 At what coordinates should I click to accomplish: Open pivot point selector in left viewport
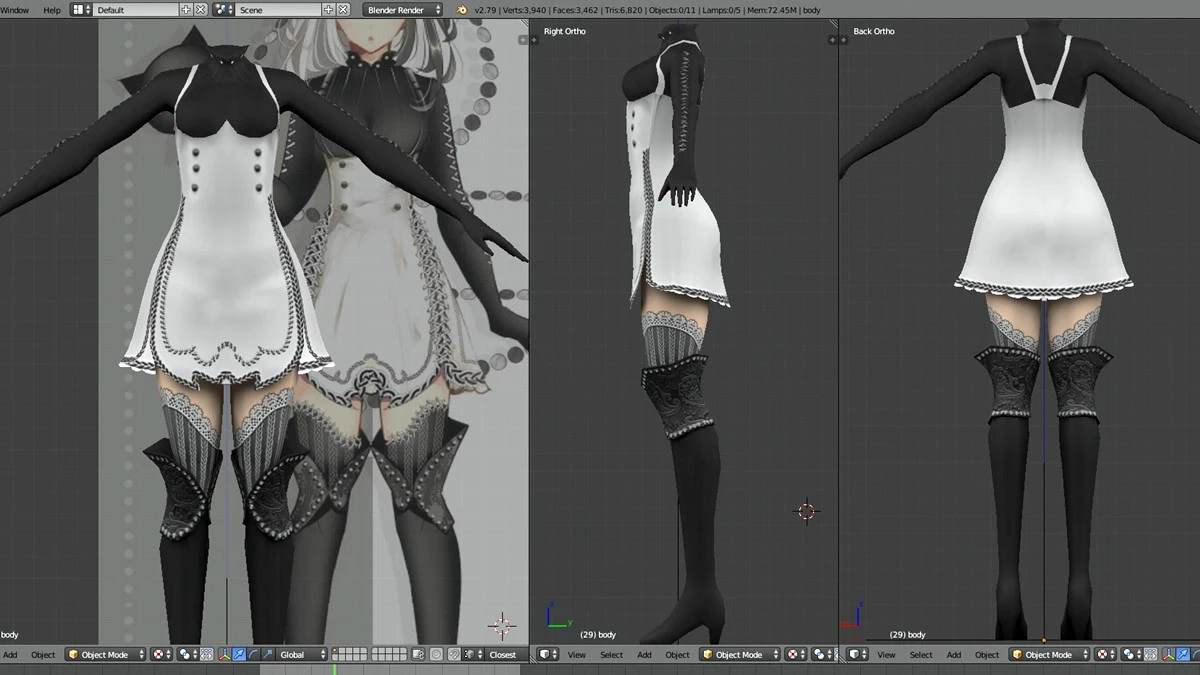188,655
